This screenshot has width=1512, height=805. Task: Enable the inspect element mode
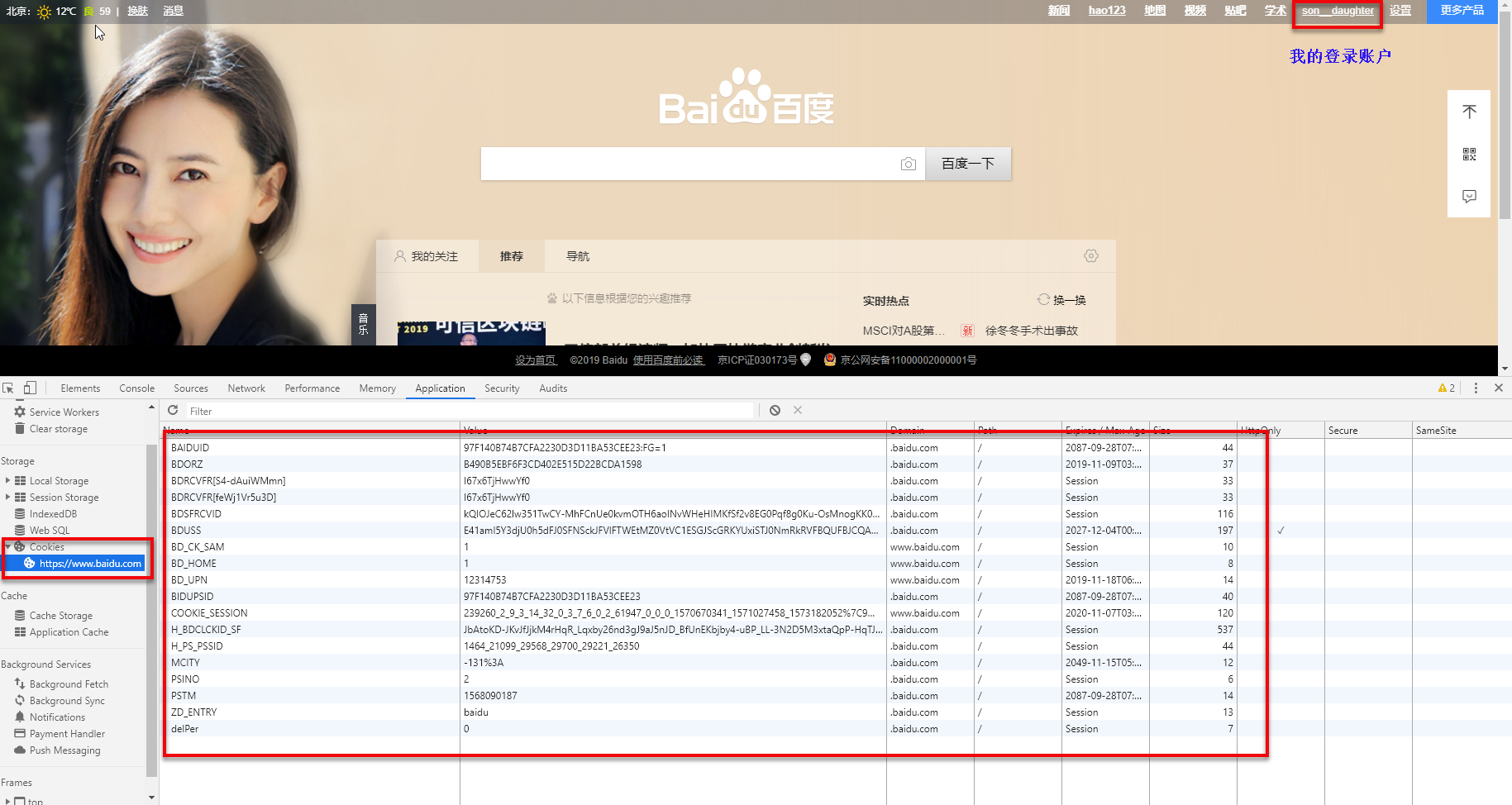pyautogui.click(x=8, y=388)
